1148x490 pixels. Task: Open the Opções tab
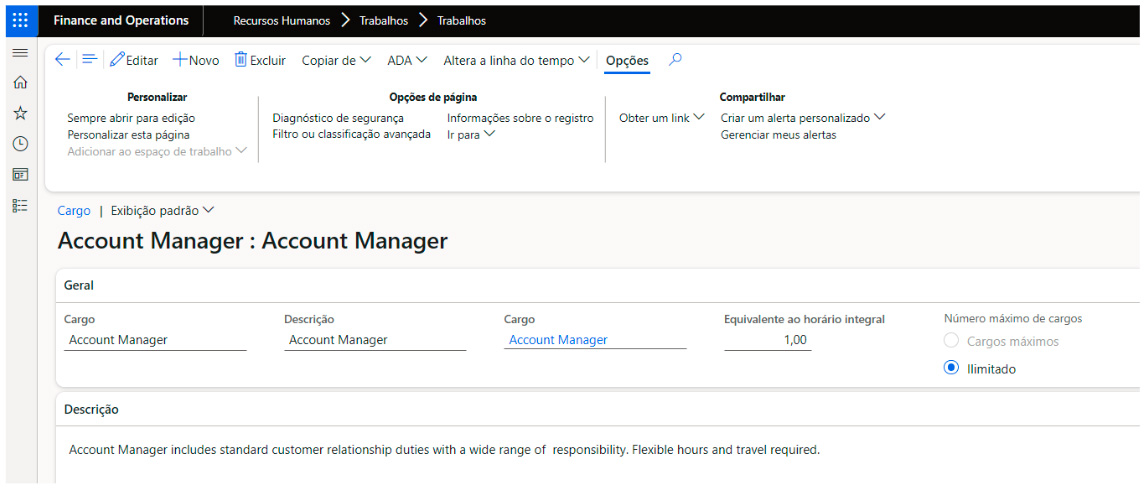coord(627,61)
